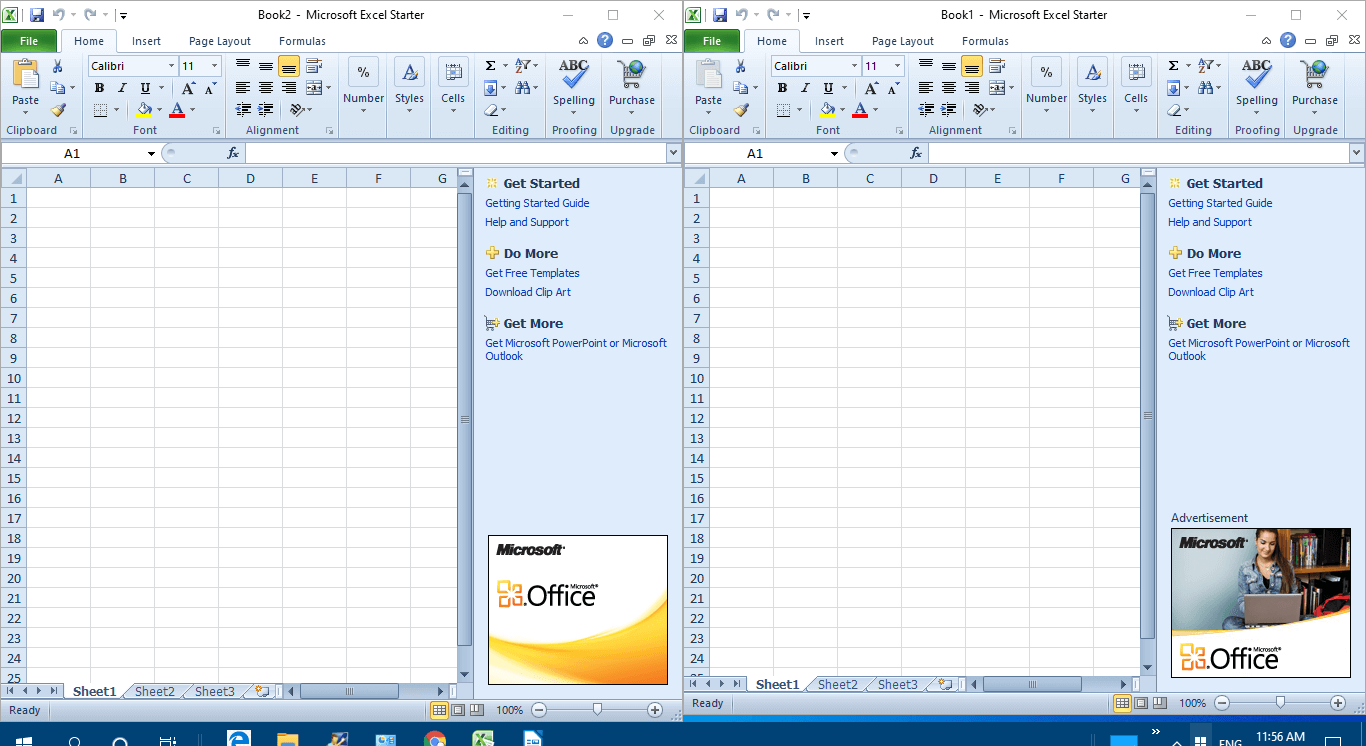1366x746 pixels.
Task: Toggle Middle Align button in Book1
Action: 948,66
